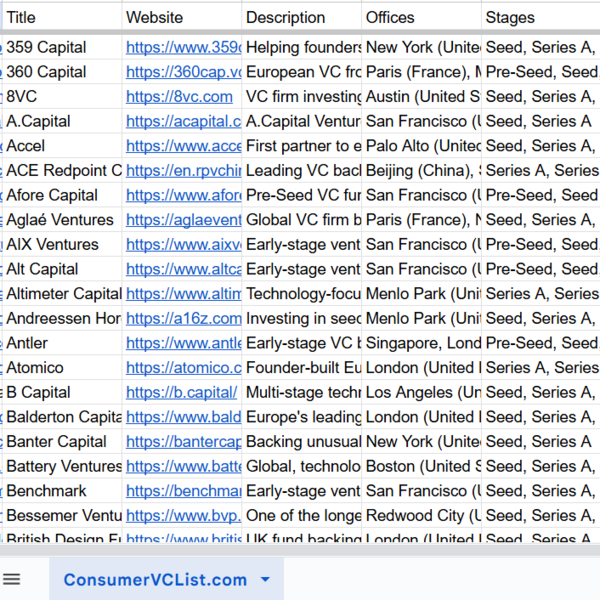Click the Offices column header
Image resolution: width=600 pixels, height=600 pixels.
pyautogui.click(x=421, y=17)
